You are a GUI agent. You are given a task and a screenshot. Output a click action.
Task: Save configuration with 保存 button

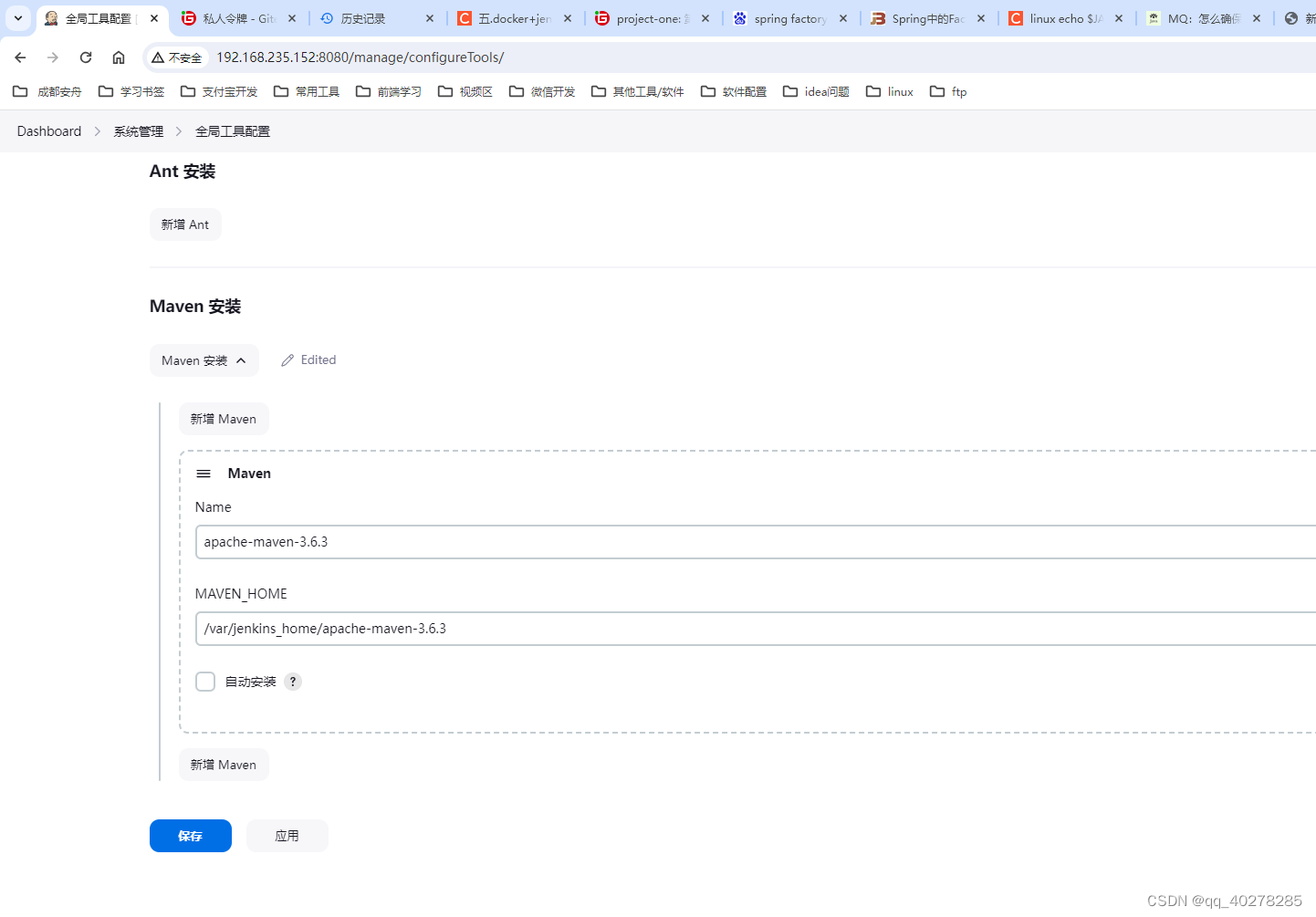coord(191,836)
